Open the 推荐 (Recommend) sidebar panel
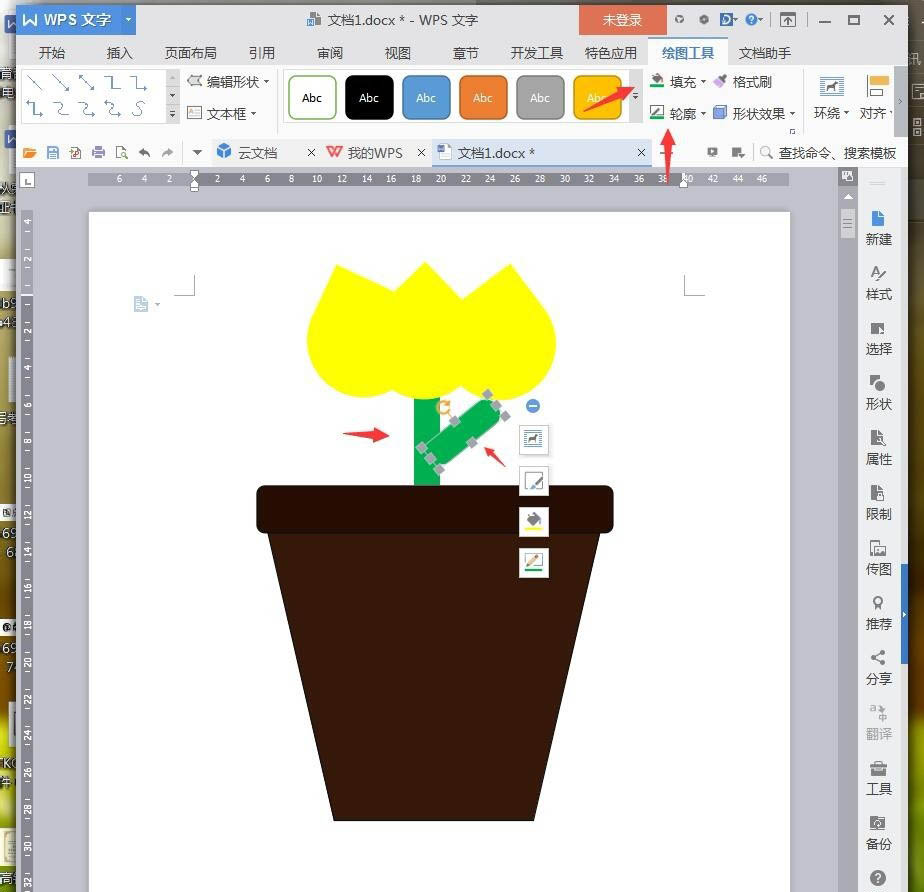Viewport: 924px width, 892px height. (878, 613)
